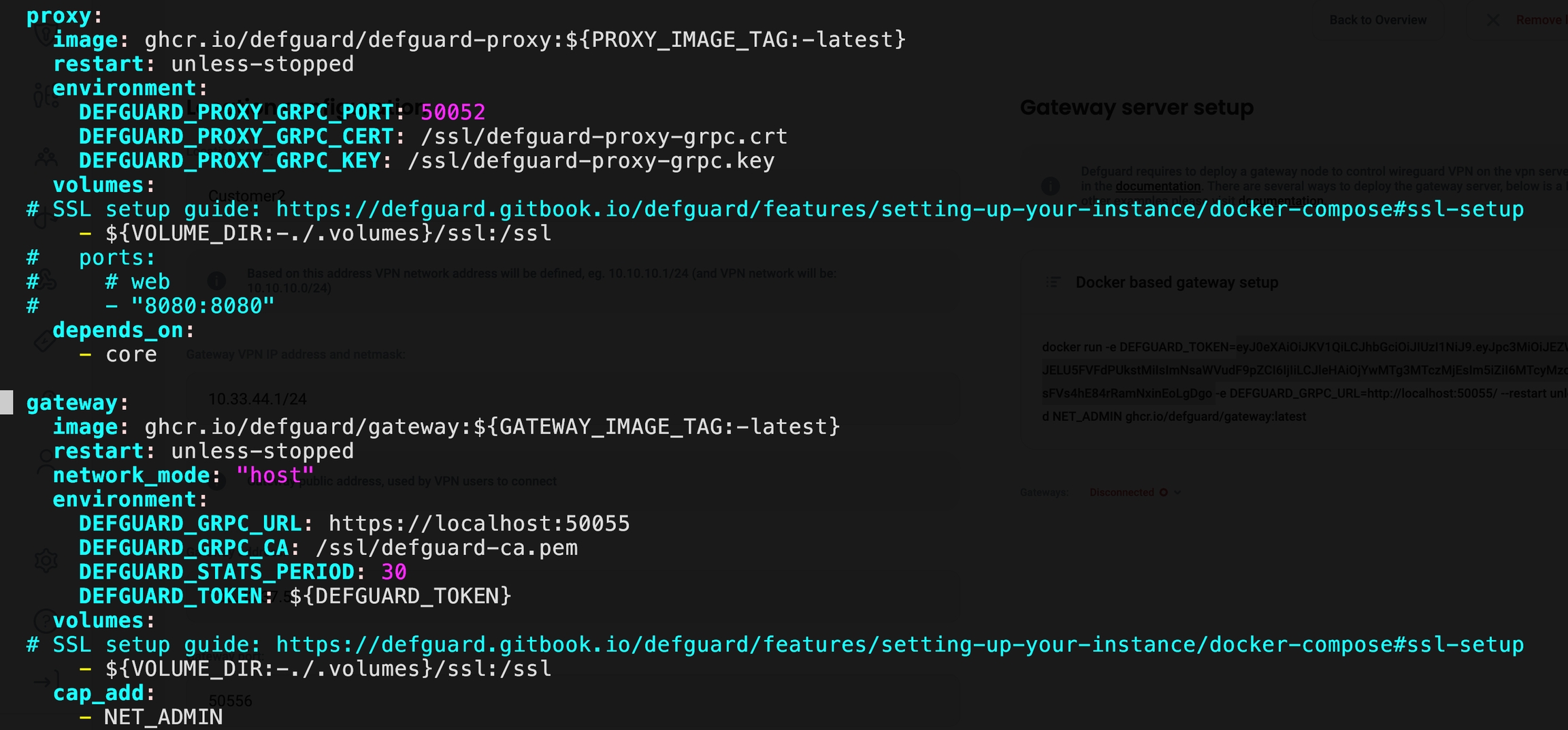This screenshot has height=730, width=1568.
Task: Click the X icon next to Remove
Action: [1493, 20]
